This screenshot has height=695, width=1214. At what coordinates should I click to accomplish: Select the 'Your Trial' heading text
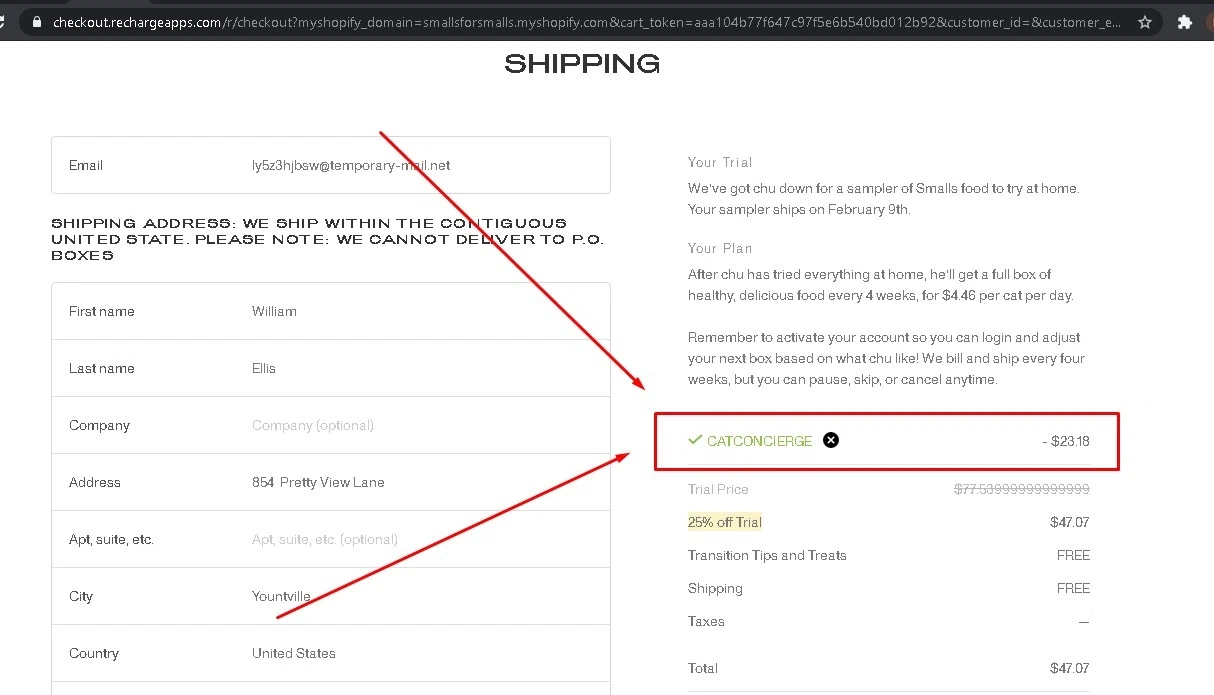[720, 162]
